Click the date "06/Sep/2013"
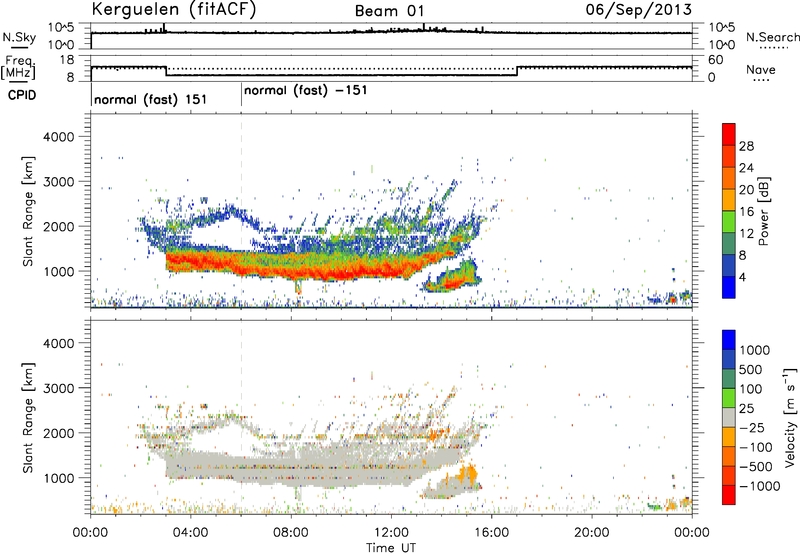The width and height of the screenshot is (800, 554). click(x=638, y=10)
